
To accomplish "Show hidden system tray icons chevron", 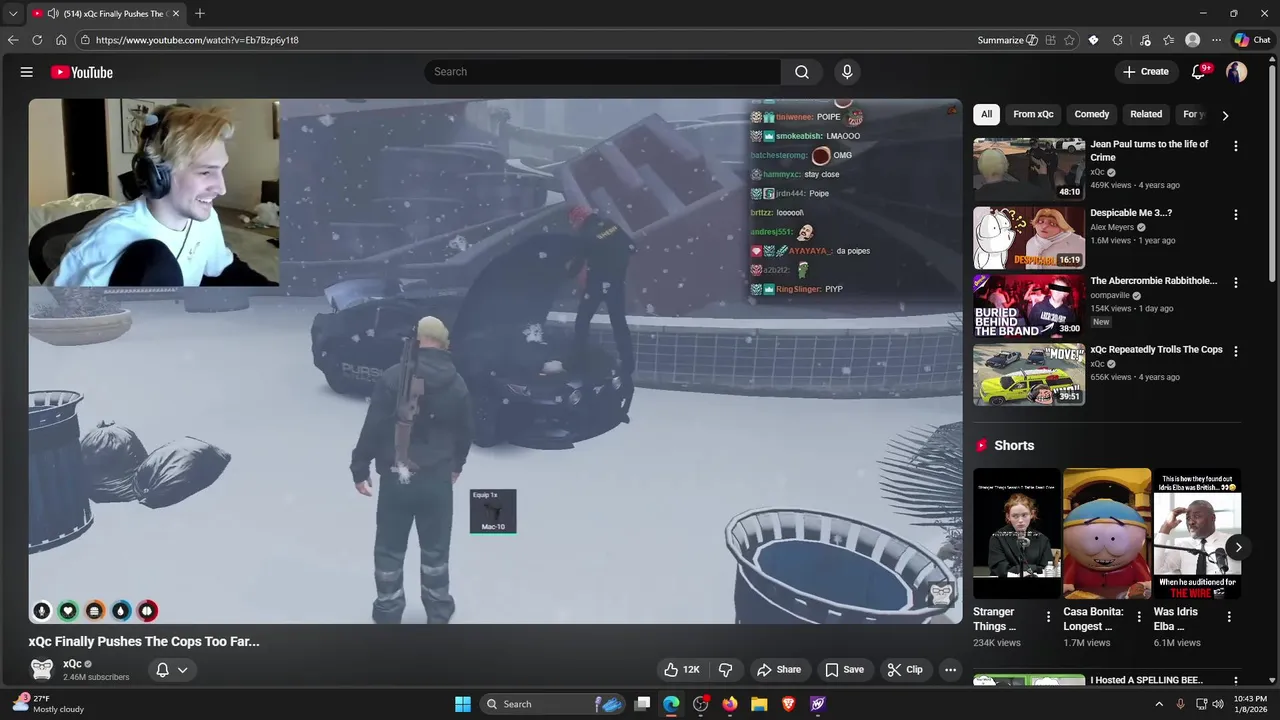I will coord(1159,704).
